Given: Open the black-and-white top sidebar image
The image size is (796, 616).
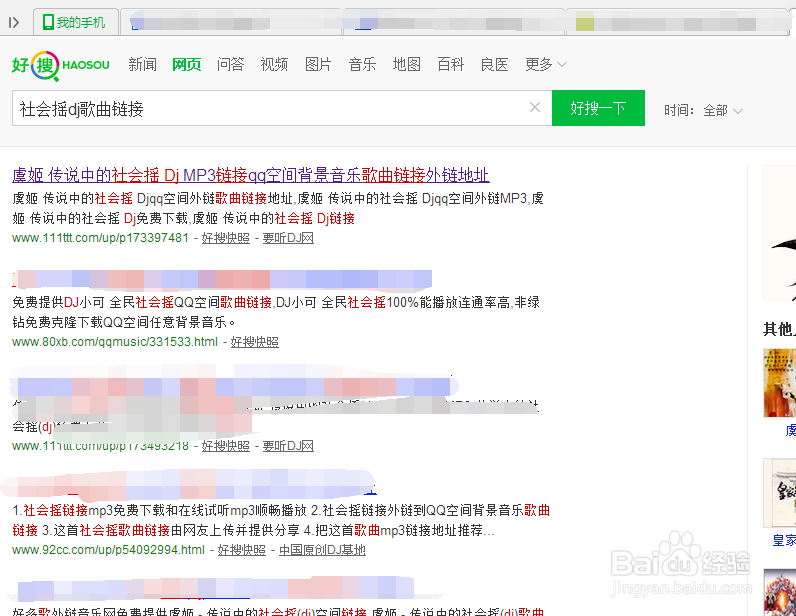Looking at the screenshot, I should tap(780, 233).
